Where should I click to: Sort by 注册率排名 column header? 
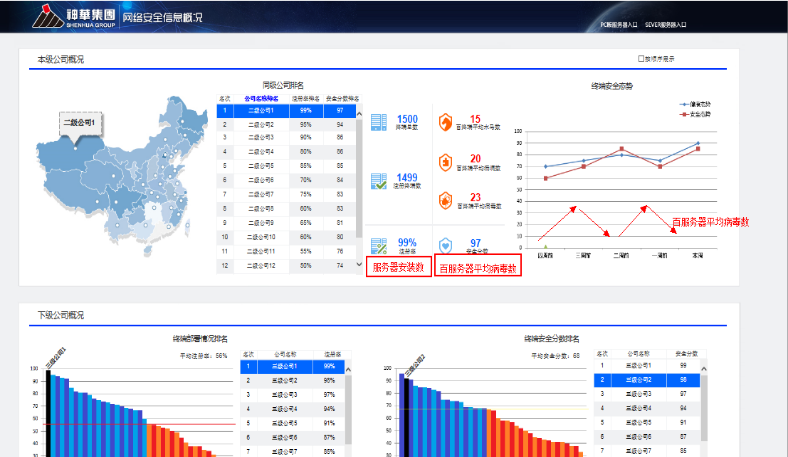(x=306, y=99)
